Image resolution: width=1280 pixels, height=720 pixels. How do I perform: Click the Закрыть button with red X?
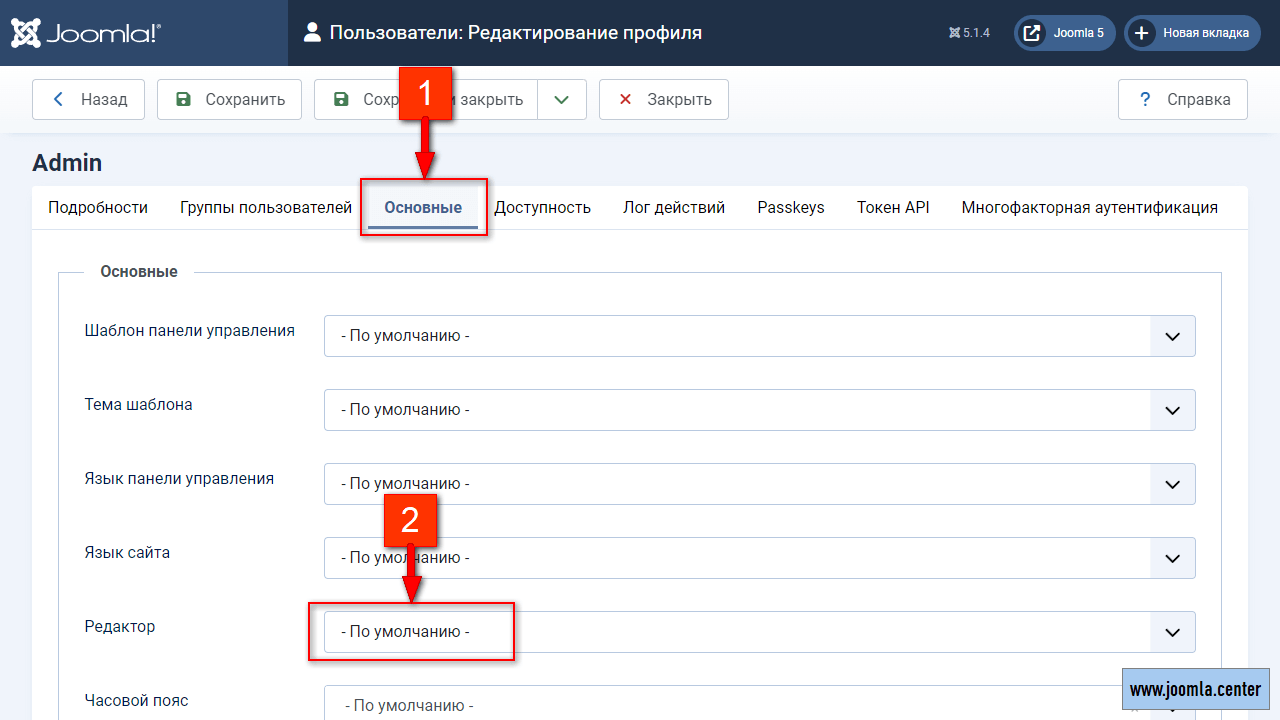(664, 99)
